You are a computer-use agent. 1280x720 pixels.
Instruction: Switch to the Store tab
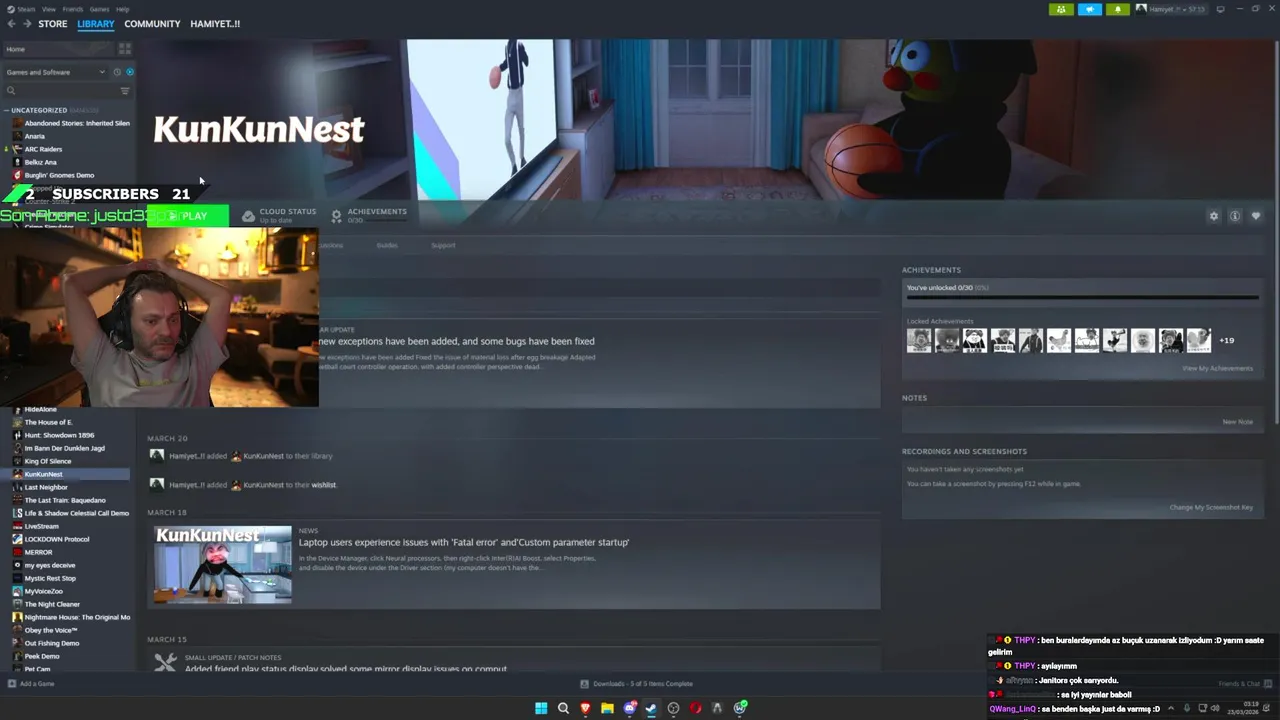click(x=53, y=24)
